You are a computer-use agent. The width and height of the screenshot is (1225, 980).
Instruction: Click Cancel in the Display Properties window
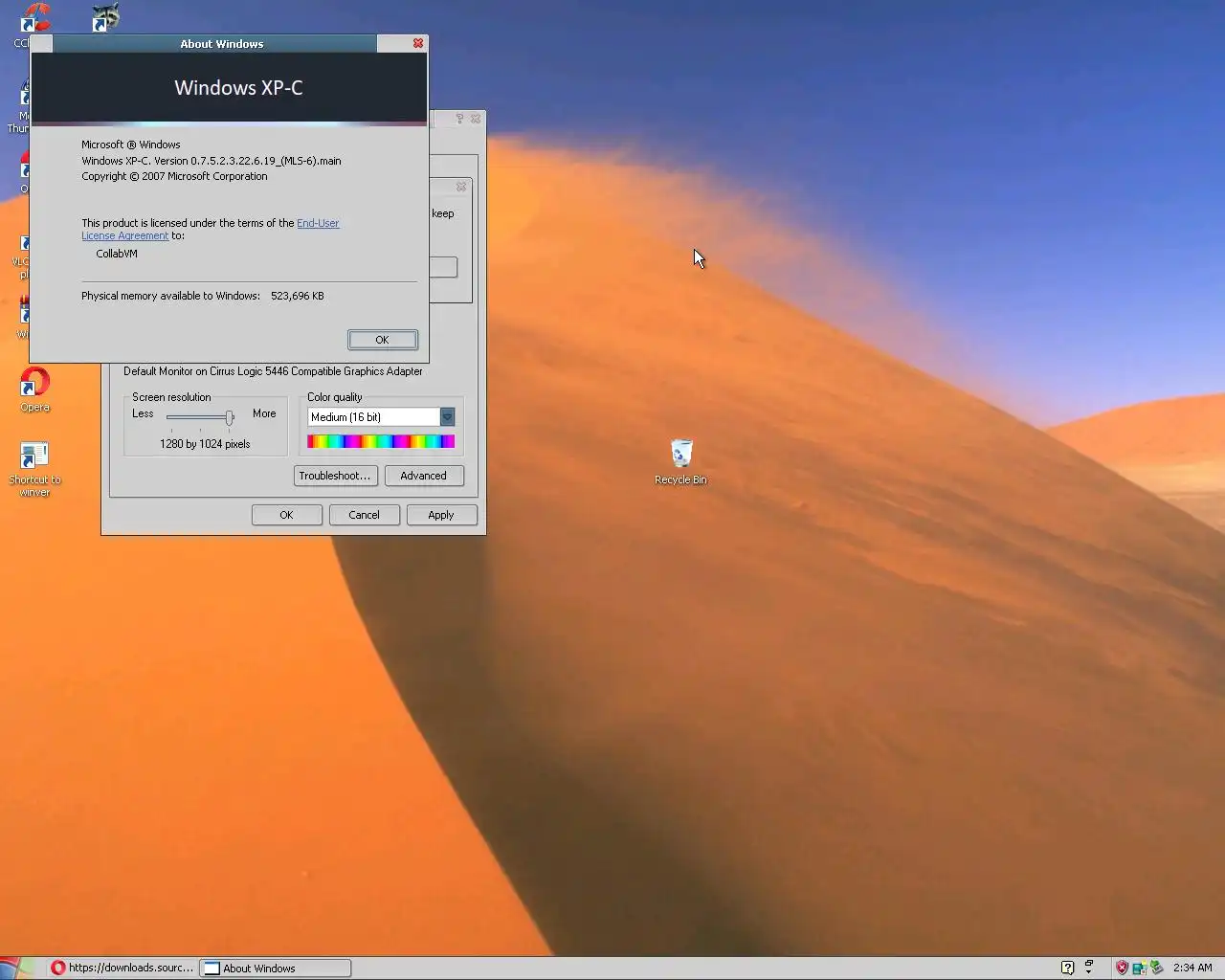pos(364,515)
